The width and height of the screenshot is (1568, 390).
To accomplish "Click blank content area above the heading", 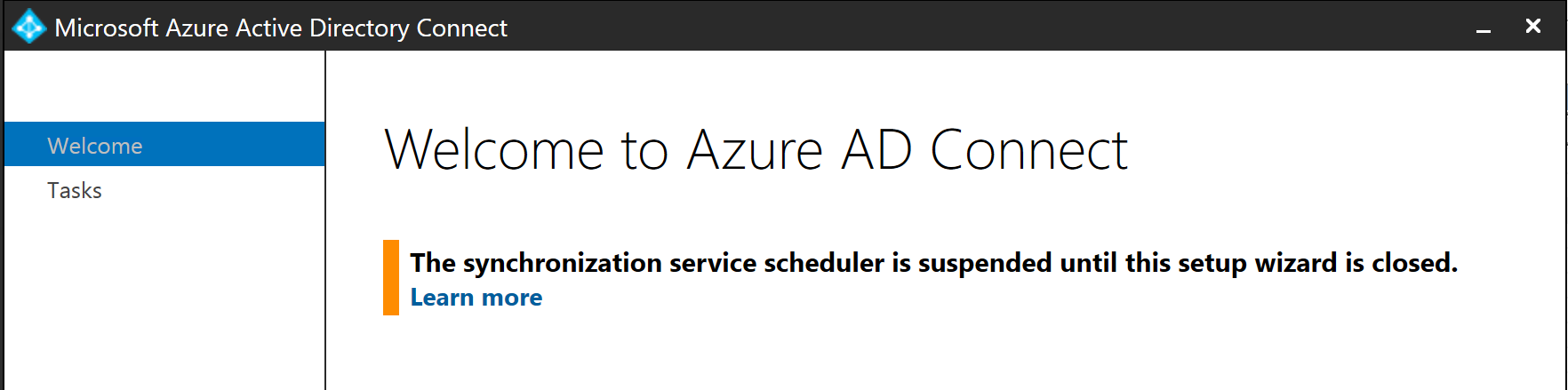I will (x=889, y=84).
